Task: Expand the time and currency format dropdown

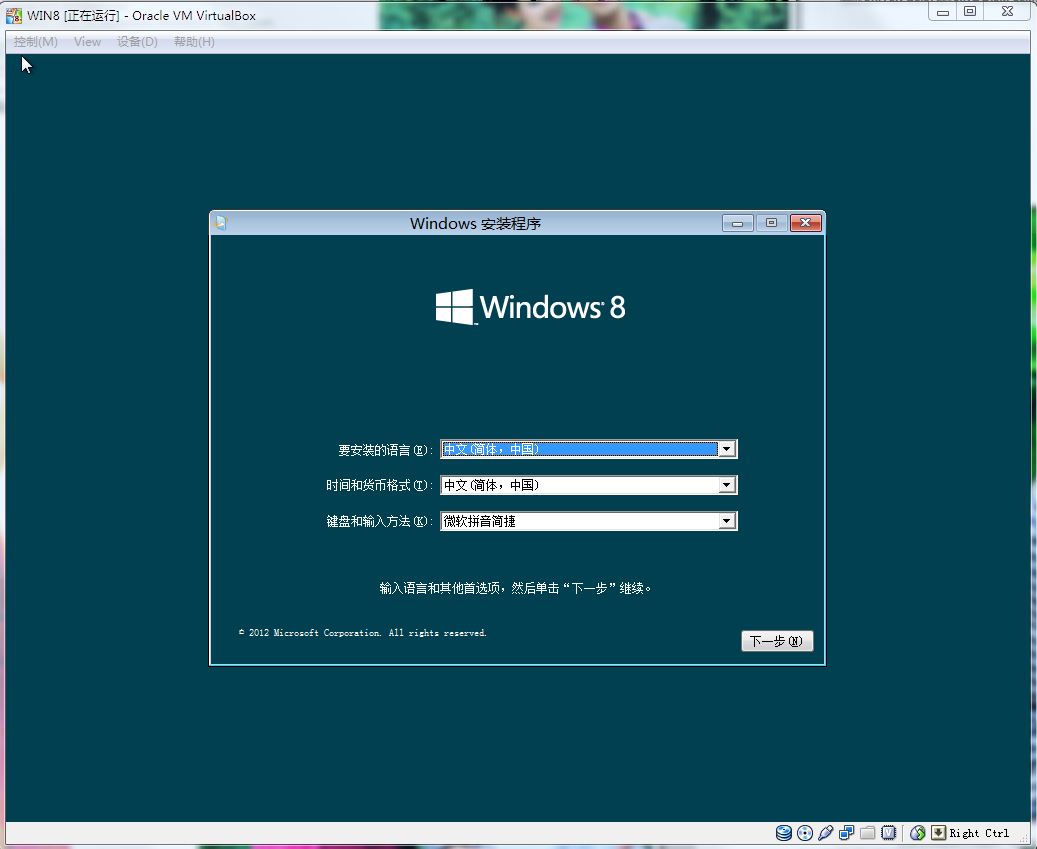Action: tap(727, 485)
